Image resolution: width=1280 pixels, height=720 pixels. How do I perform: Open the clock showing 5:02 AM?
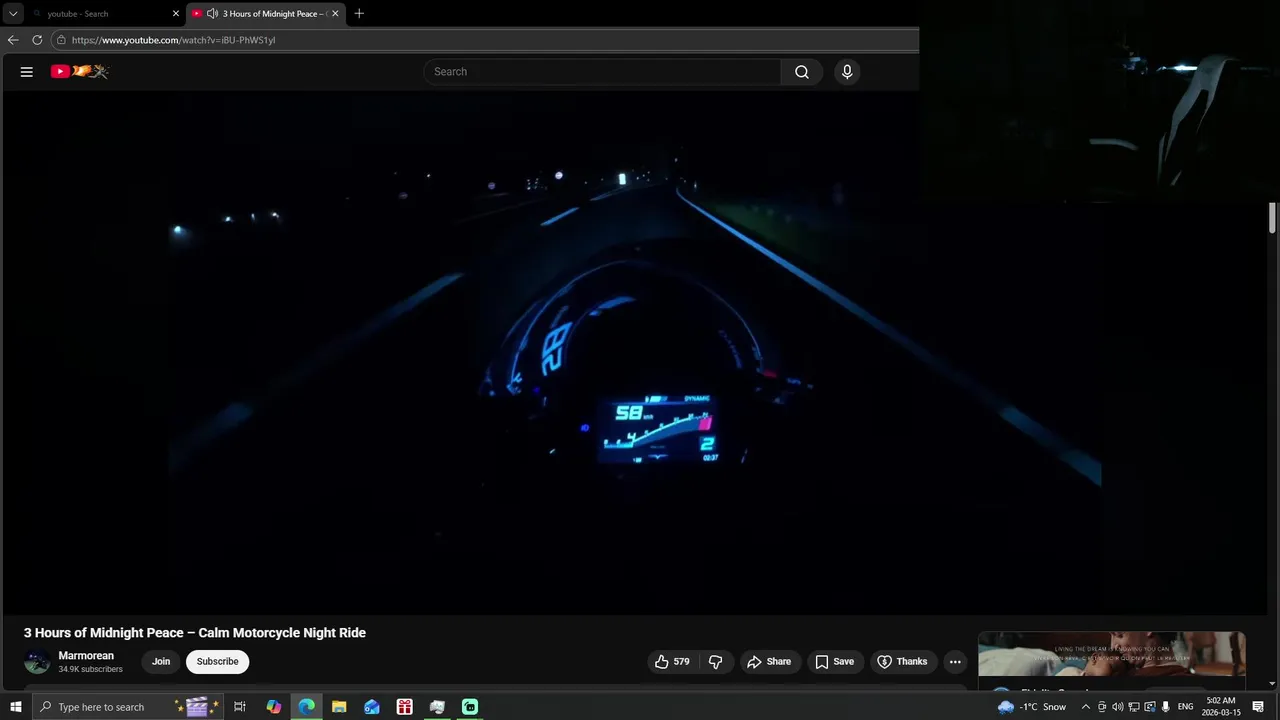(x=1221, y=707)
